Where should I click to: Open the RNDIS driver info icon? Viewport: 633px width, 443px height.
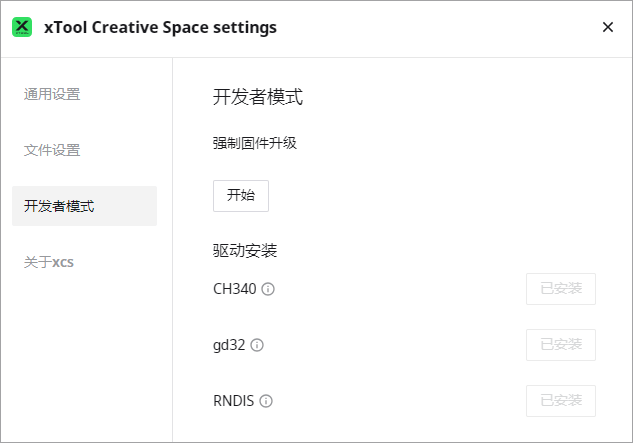click(266, 401)
